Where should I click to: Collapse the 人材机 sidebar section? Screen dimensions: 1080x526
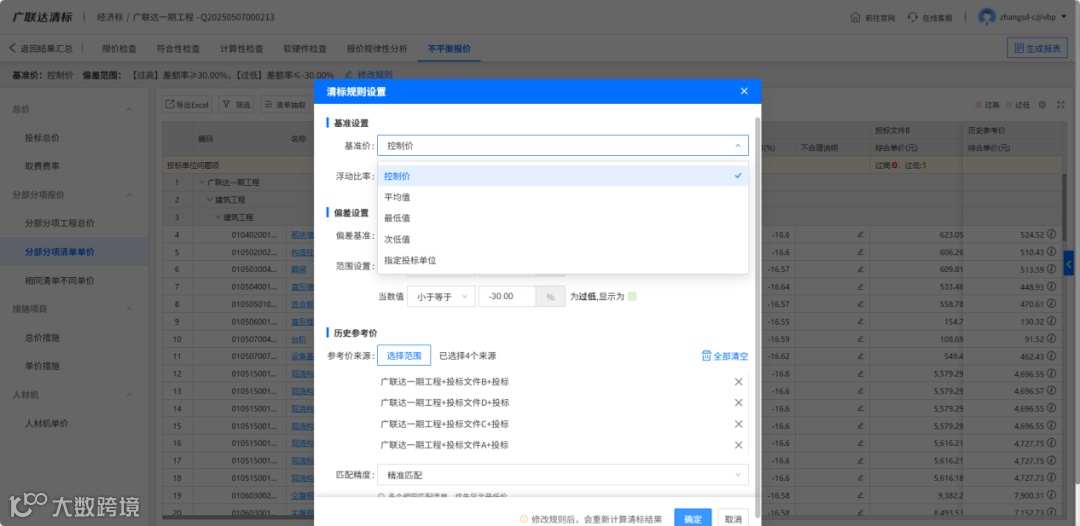(x=128, y=394)
